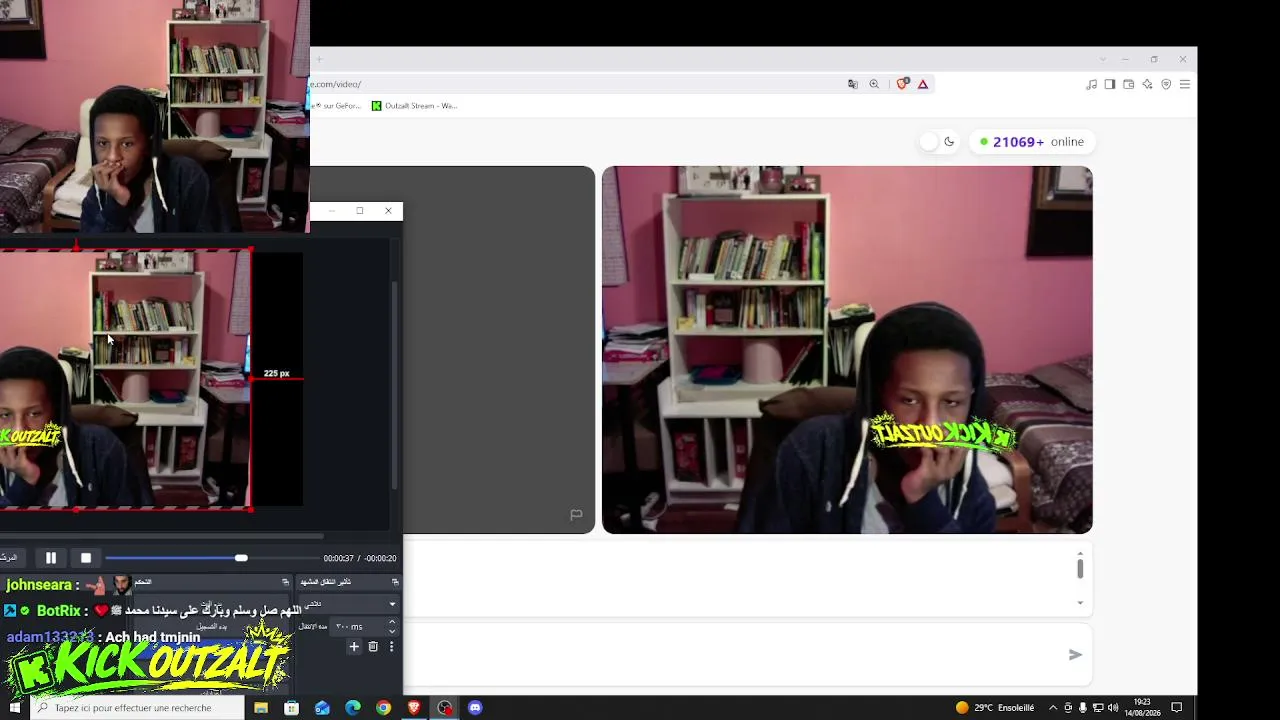Open the Windows notification center
1280x720 pixels.
click(1177, 708)
